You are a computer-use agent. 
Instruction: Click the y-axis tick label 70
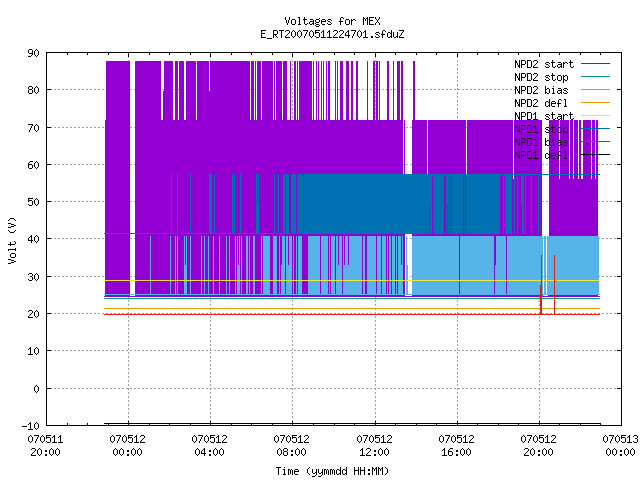[33, 128]
